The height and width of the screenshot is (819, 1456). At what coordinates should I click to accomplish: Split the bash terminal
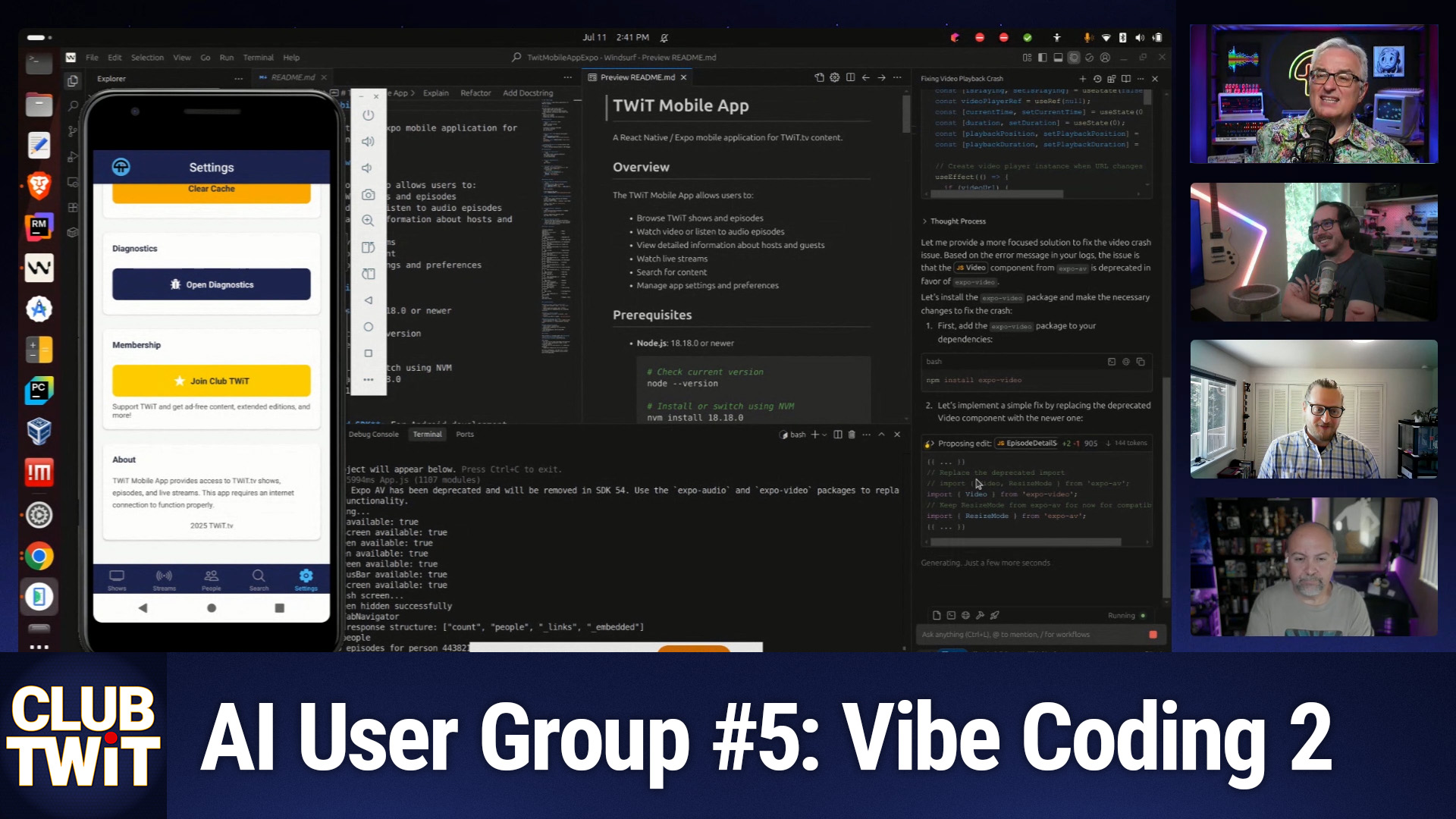tap(837, 435)
